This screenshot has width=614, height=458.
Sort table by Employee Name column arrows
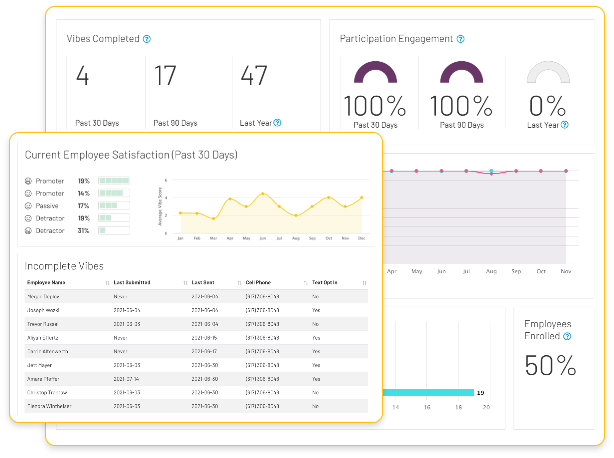coord(107,283)
